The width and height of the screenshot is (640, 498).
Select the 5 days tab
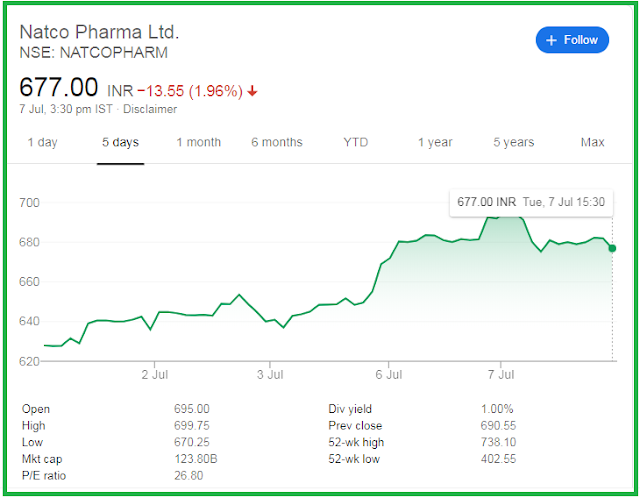pyautogui.click(x=120, y=142)
